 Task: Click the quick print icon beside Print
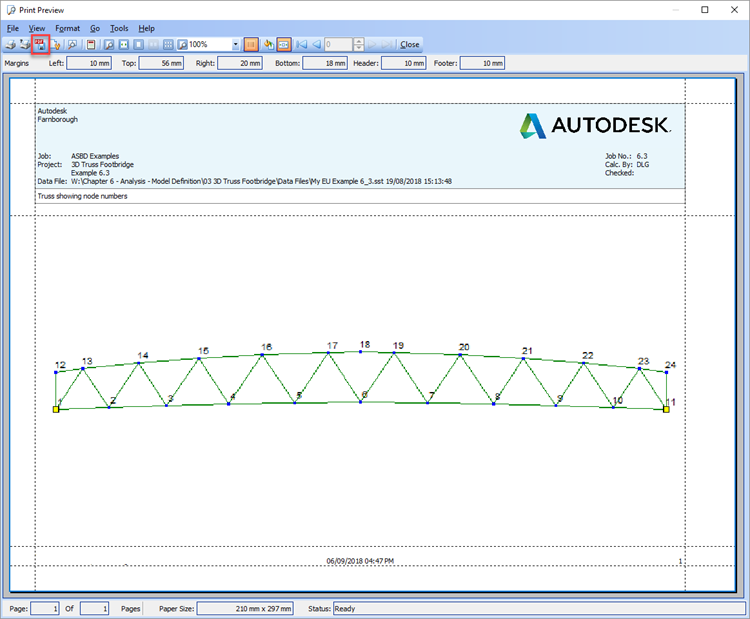25,44
